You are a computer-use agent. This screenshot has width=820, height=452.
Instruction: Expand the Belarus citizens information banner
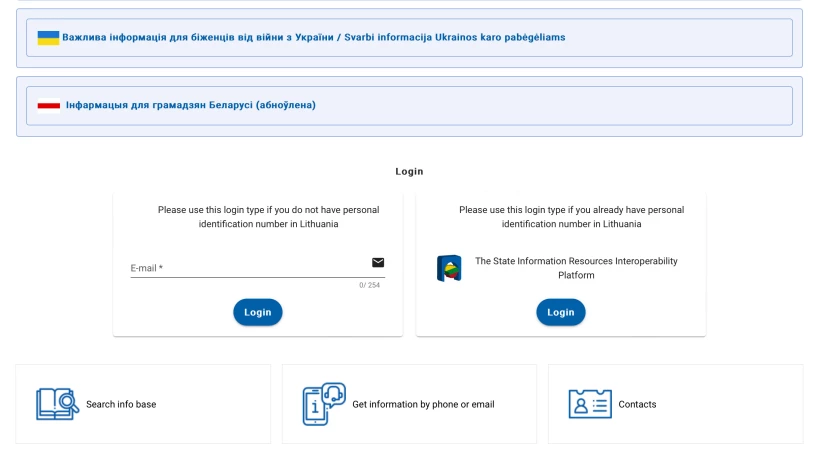[190, 105]
